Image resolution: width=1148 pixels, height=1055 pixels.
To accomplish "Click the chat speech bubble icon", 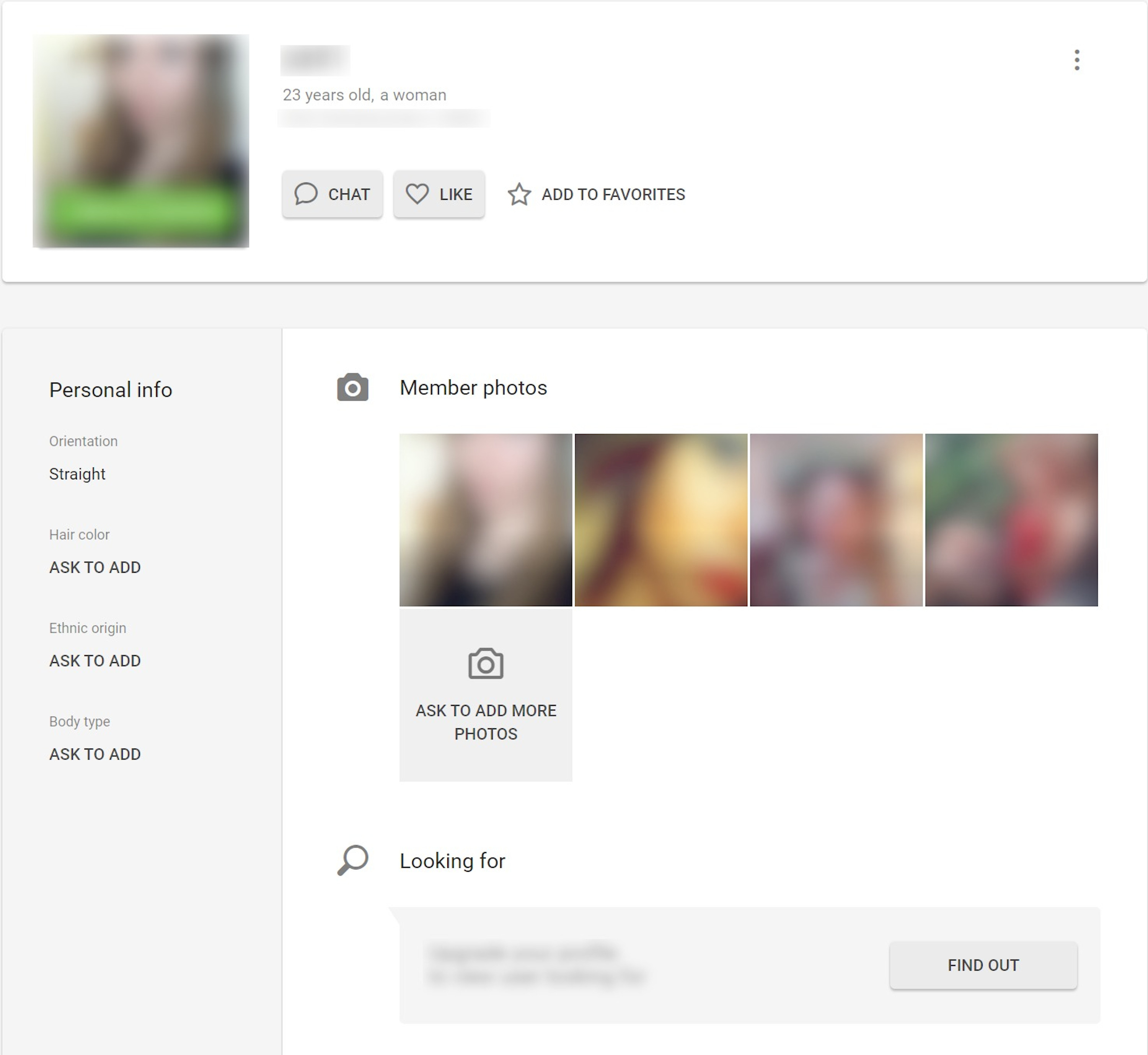I will (x=306, y=194).
